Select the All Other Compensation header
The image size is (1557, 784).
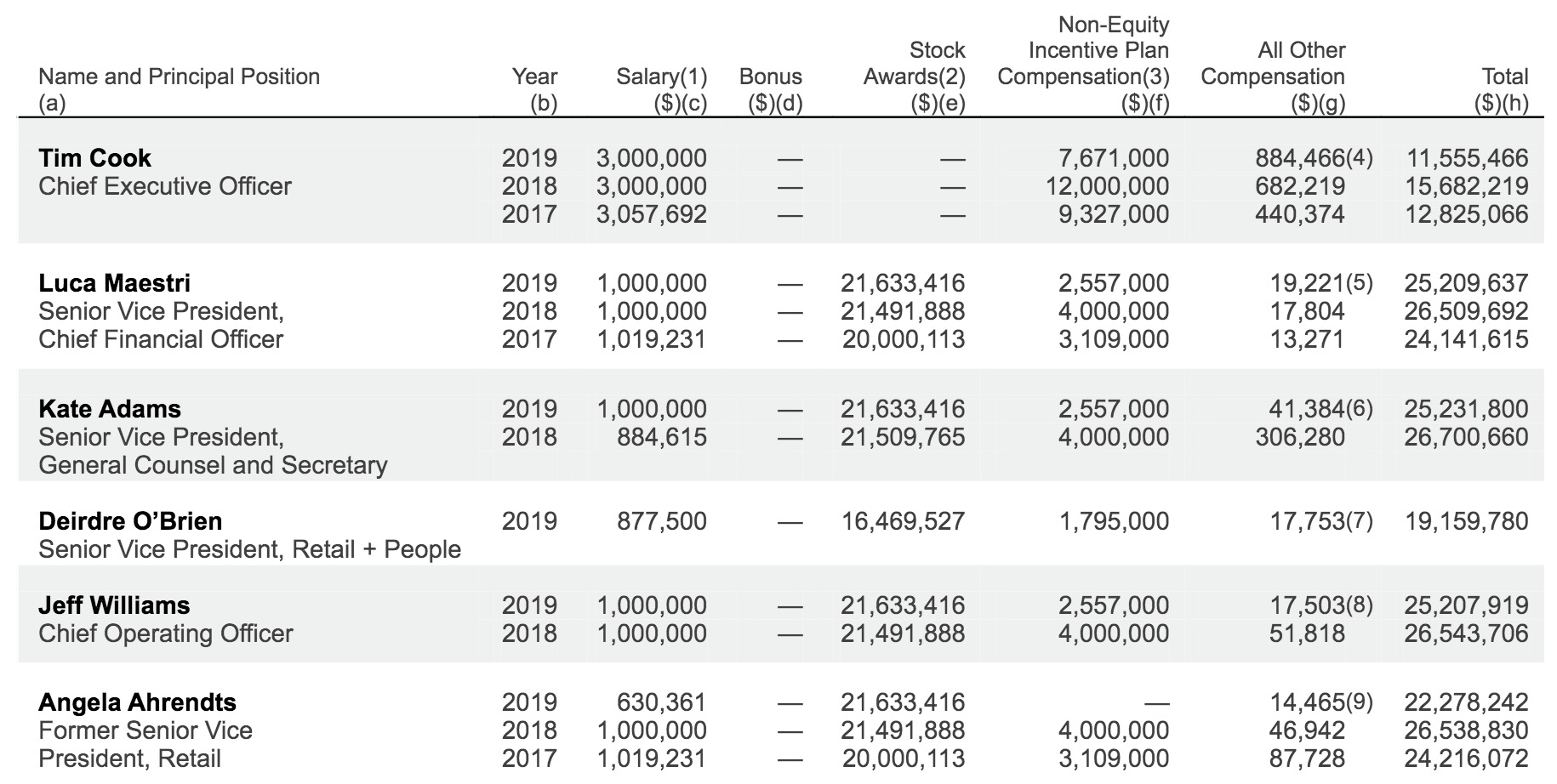[x=1273, y=64]
